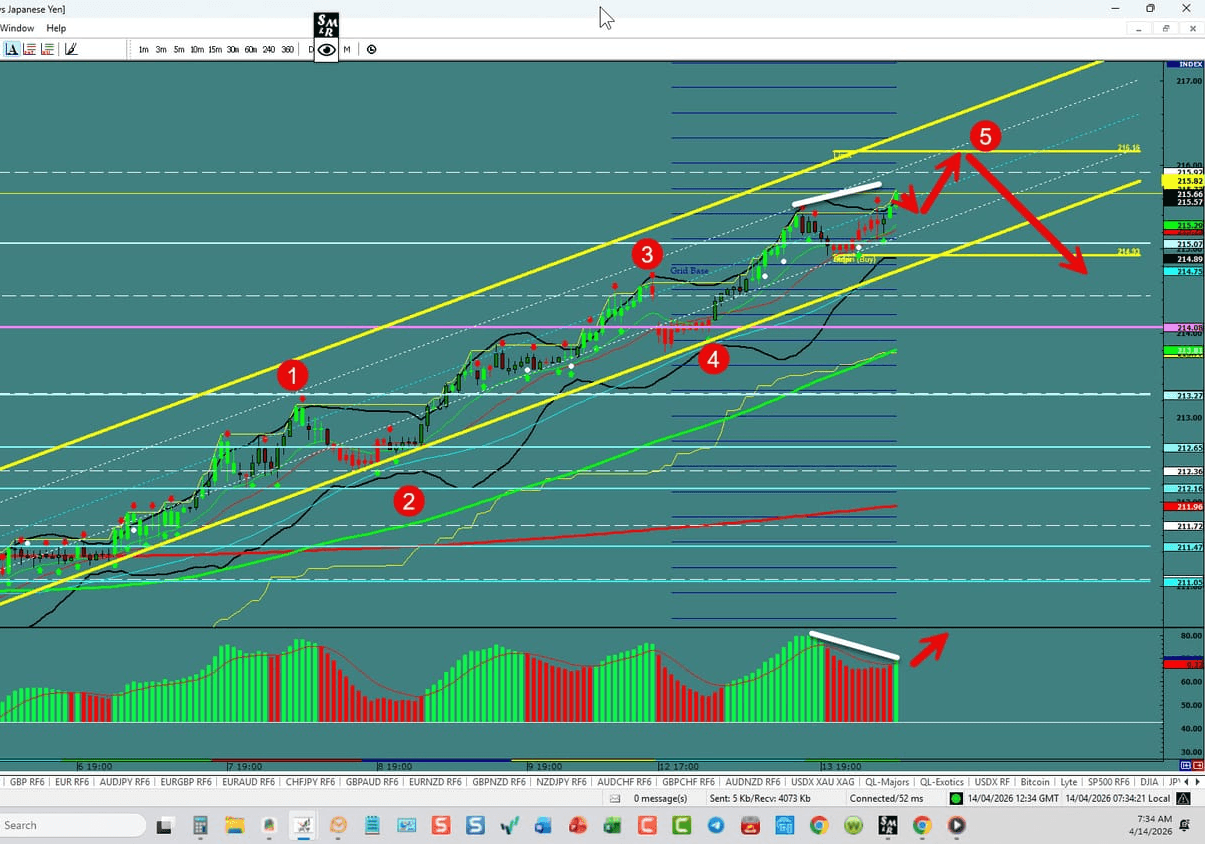The width and height of the screenshot is (1205, 844).
Task: Click the third chart style toolbar icon
Action: tap(47, 48)
